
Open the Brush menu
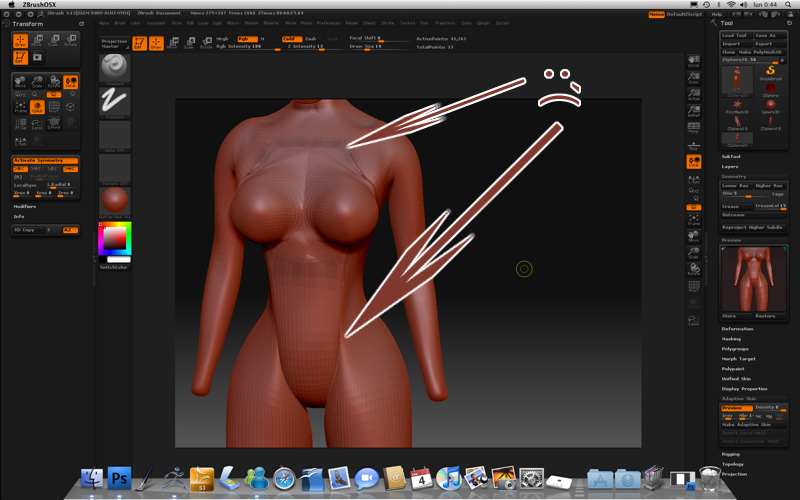[x=120, y=23]
